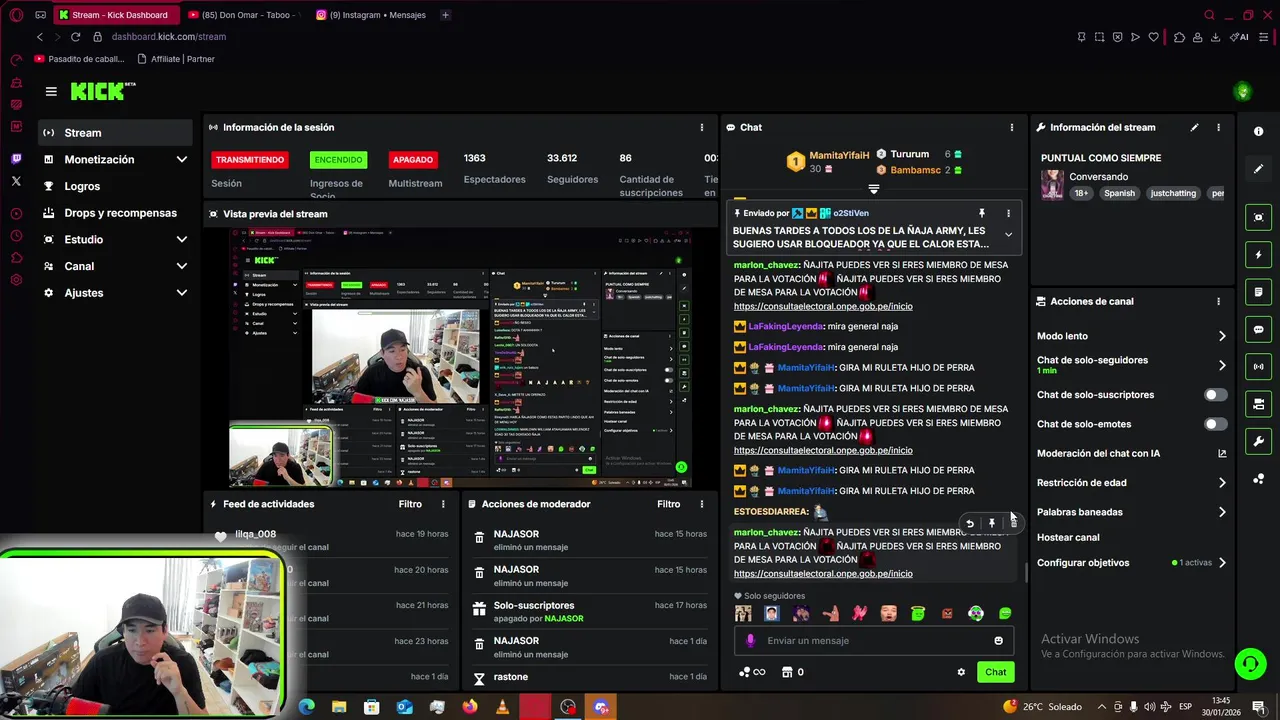
Task: Click the pencil icon in right sidebar
Action: (1258, 169)
